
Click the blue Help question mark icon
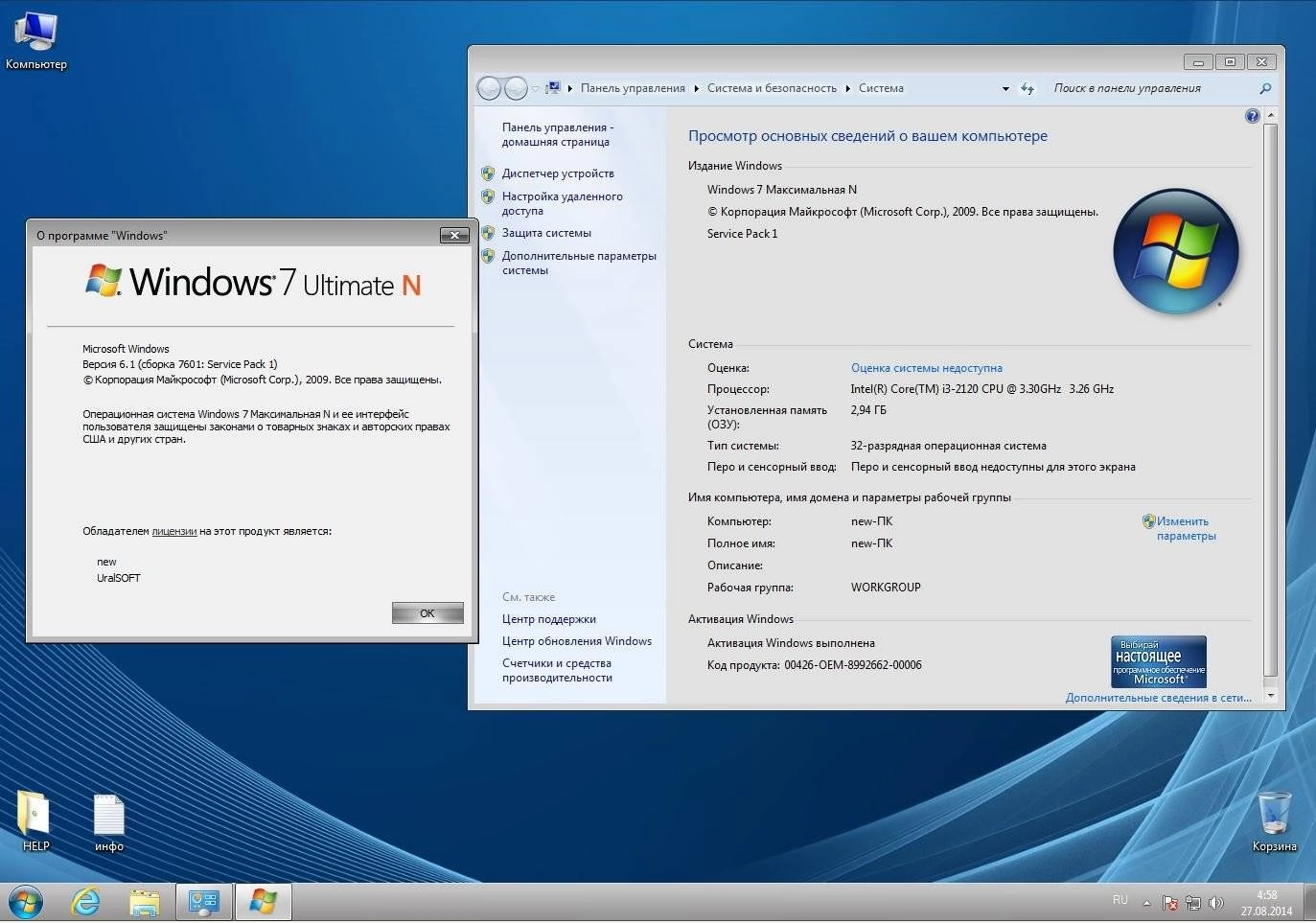pyautogui.click(x=1252, y=116)
